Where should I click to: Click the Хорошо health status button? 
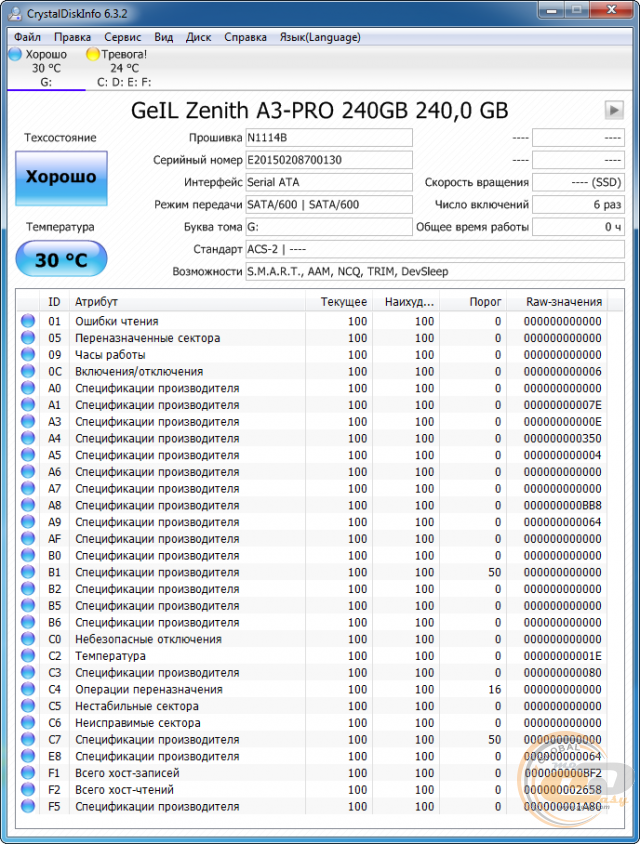61,178
